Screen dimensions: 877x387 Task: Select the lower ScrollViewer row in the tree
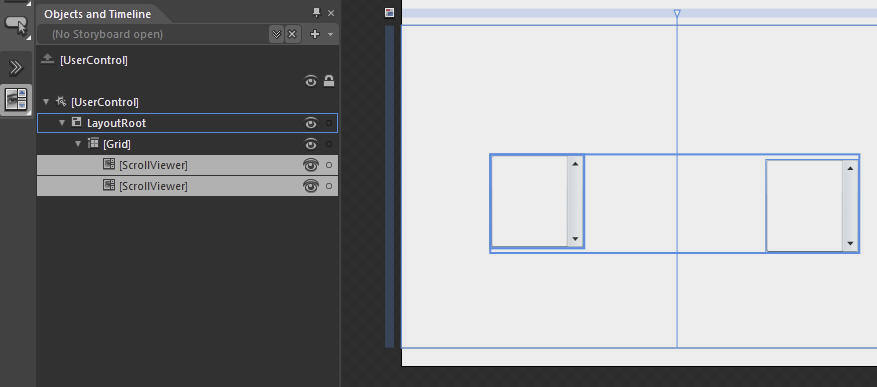point(187,186)
